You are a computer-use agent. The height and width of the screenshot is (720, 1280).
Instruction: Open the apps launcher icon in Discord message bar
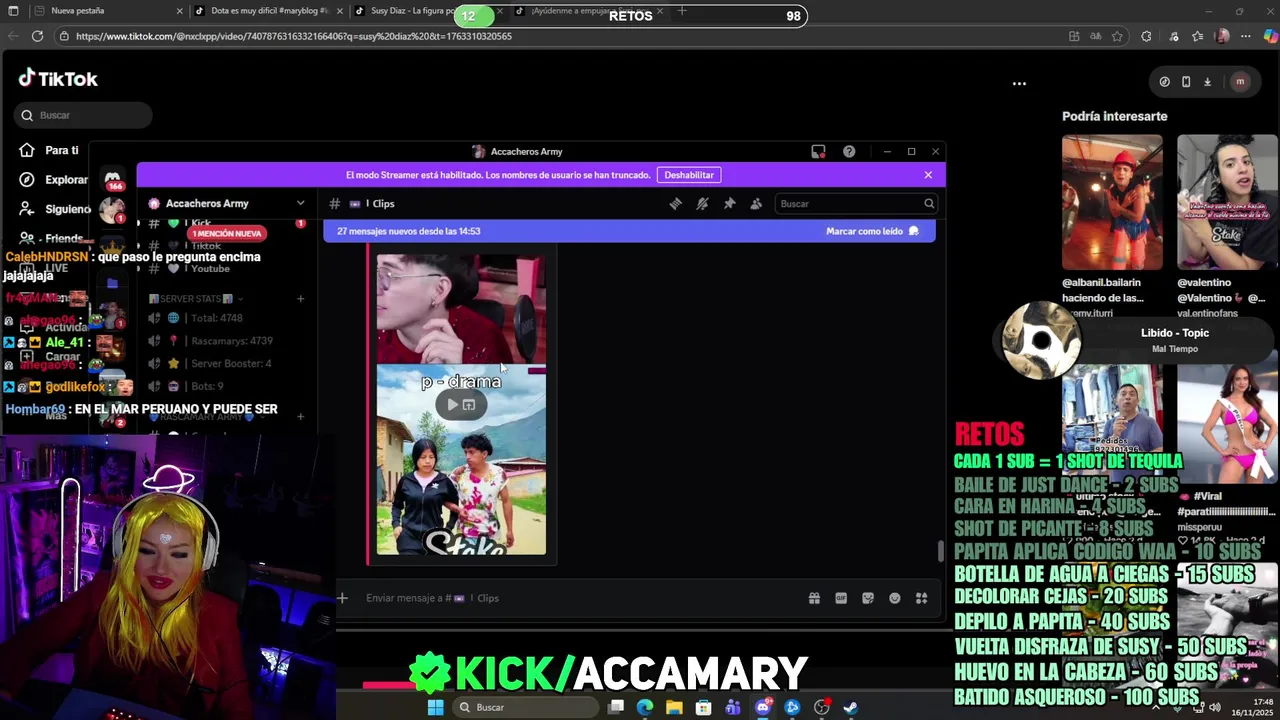pos(921,598)
